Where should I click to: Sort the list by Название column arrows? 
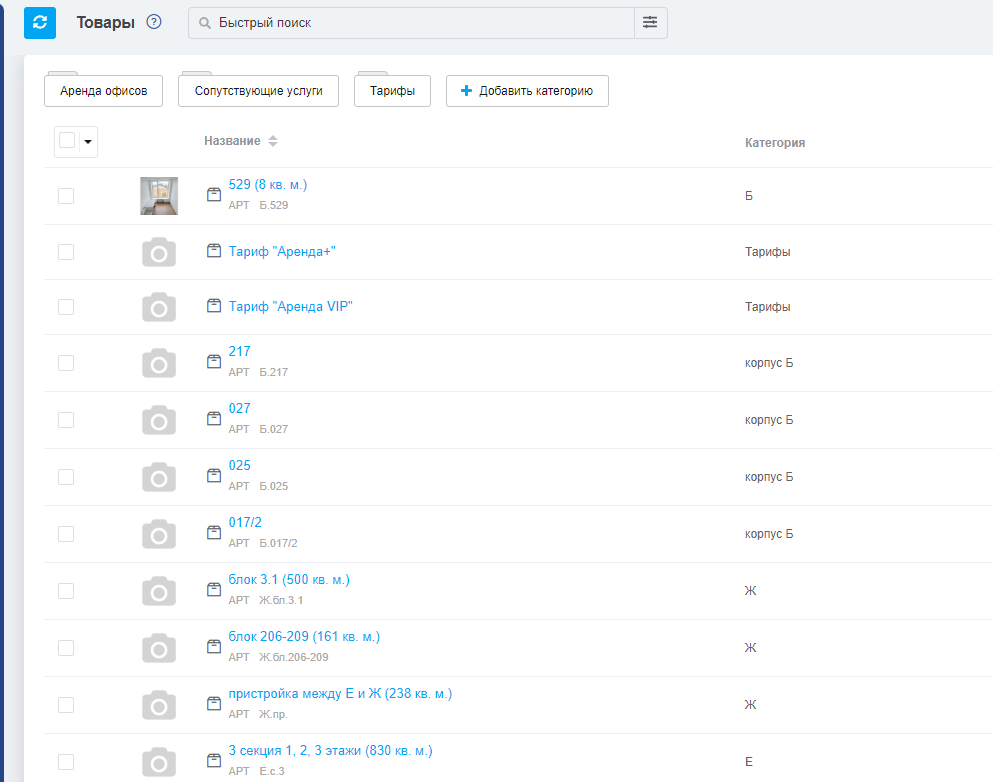pos(273,142)
